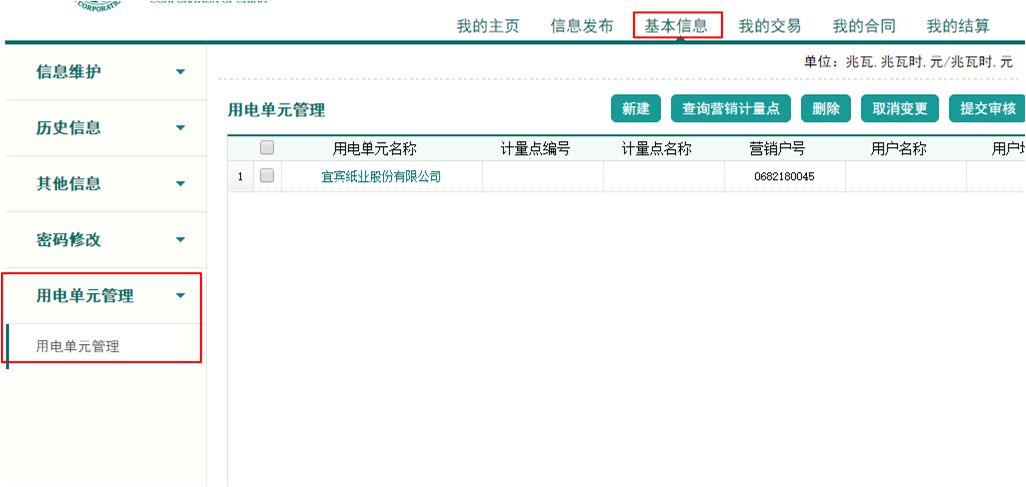Expand the 密码修改 sidebar section arrow

click(x=180, y=240)
